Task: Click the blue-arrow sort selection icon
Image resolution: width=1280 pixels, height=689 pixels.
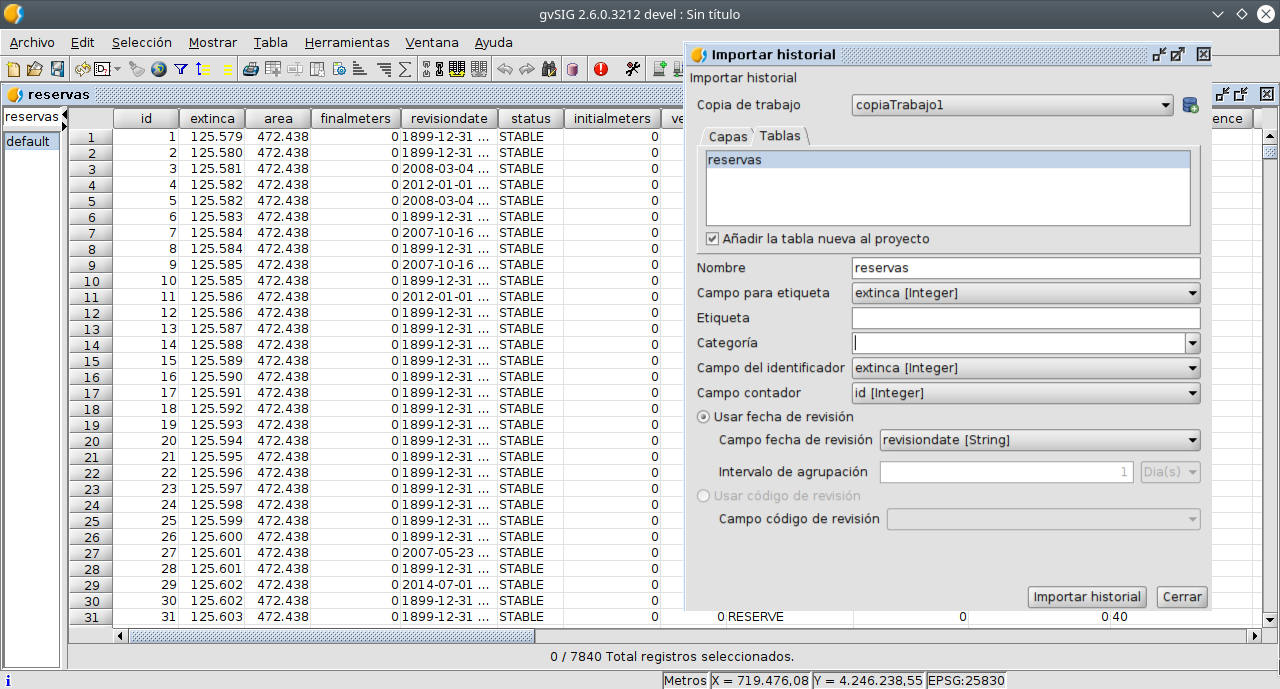Action: pos(203,69)
